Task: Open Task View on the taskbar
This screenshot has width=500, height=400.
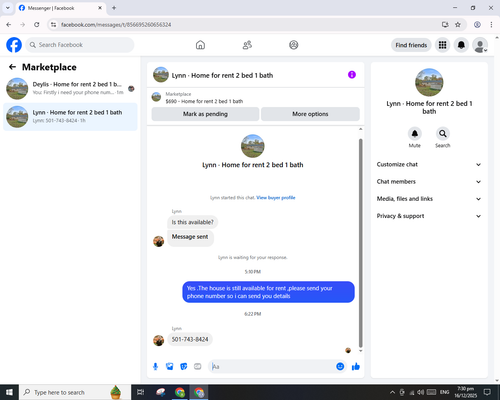Action: (141, 392)
